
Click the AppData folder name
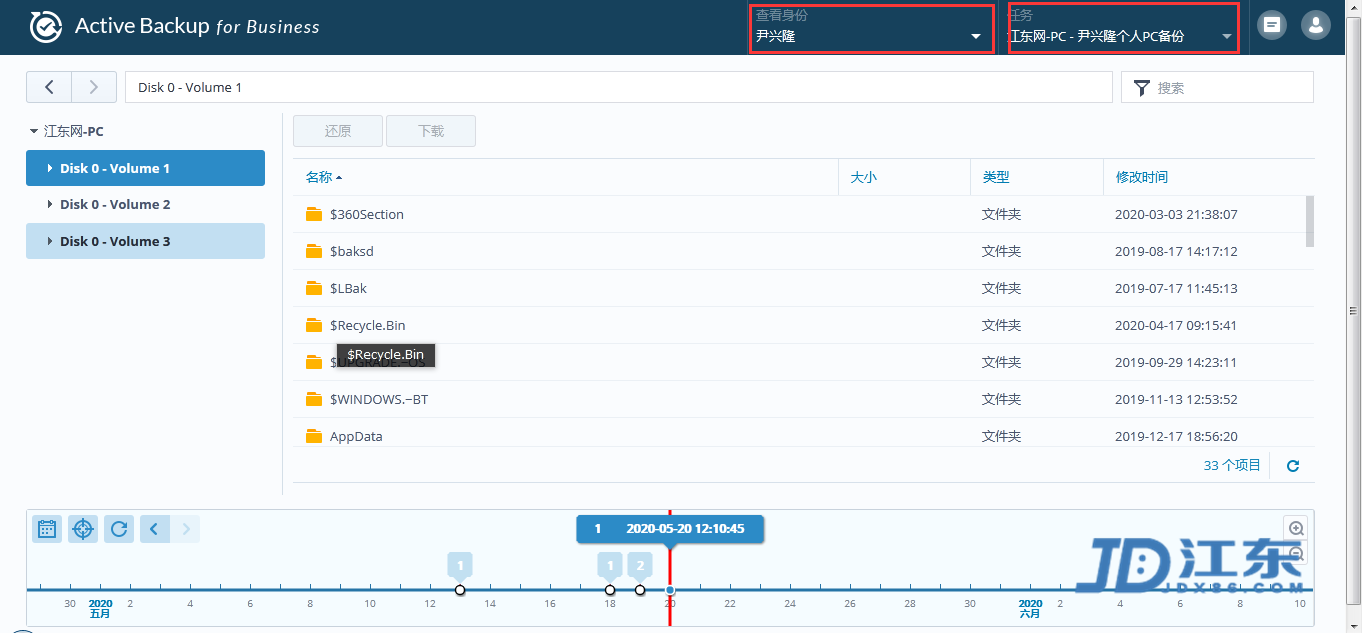tap(356, 436)
